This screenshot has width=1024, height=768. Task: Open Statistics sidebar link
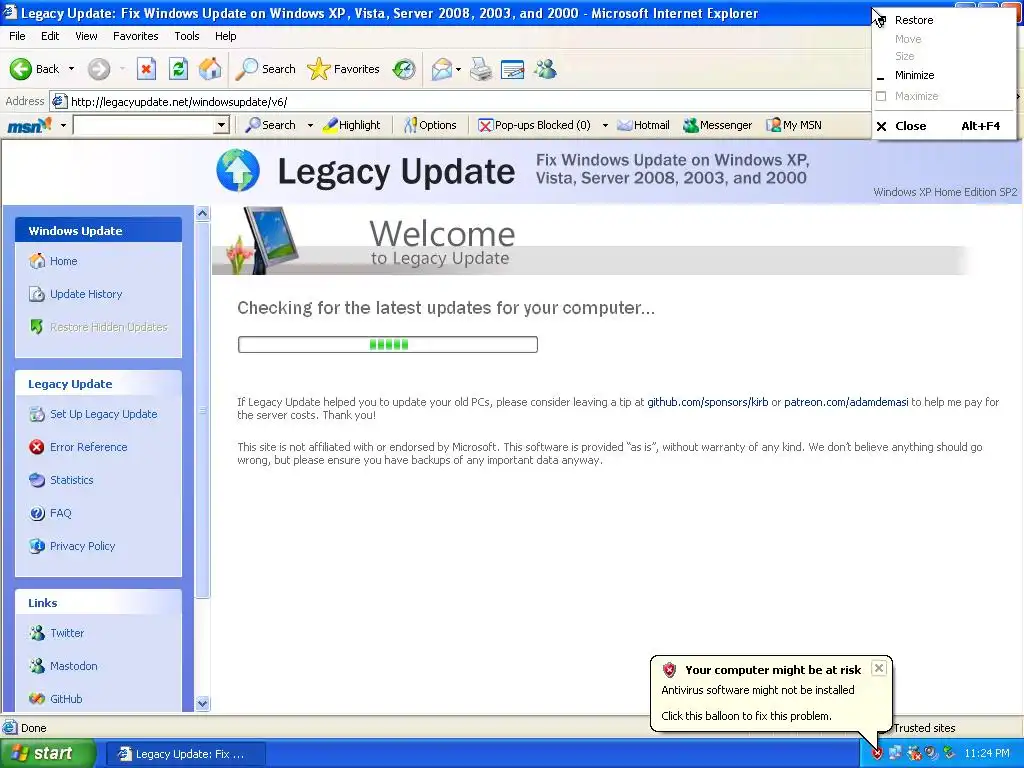pos(61,480)
